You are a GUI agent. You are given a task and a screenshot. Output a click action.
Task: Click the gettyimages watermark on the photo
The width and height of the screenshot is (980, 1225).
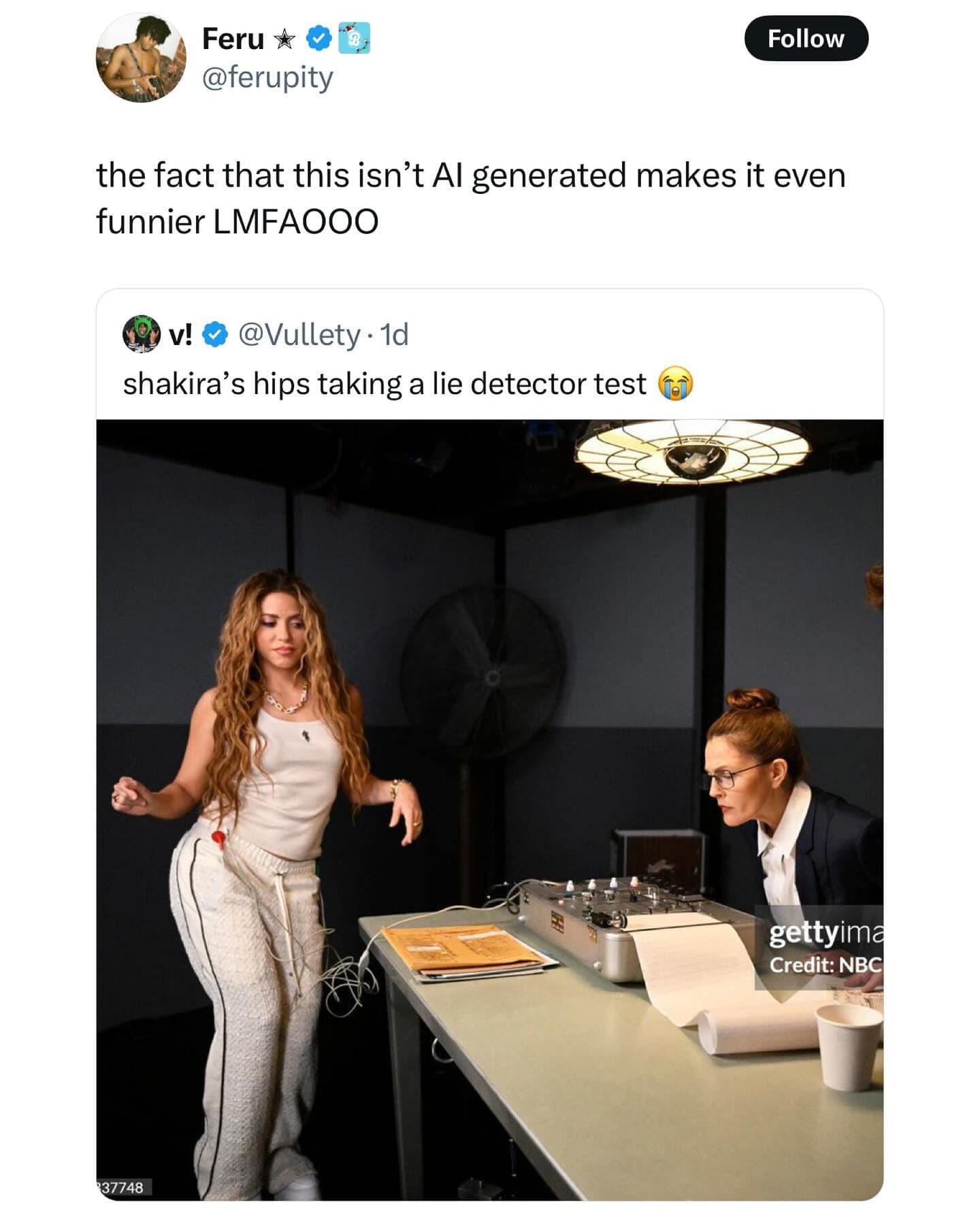click(825, 936)
